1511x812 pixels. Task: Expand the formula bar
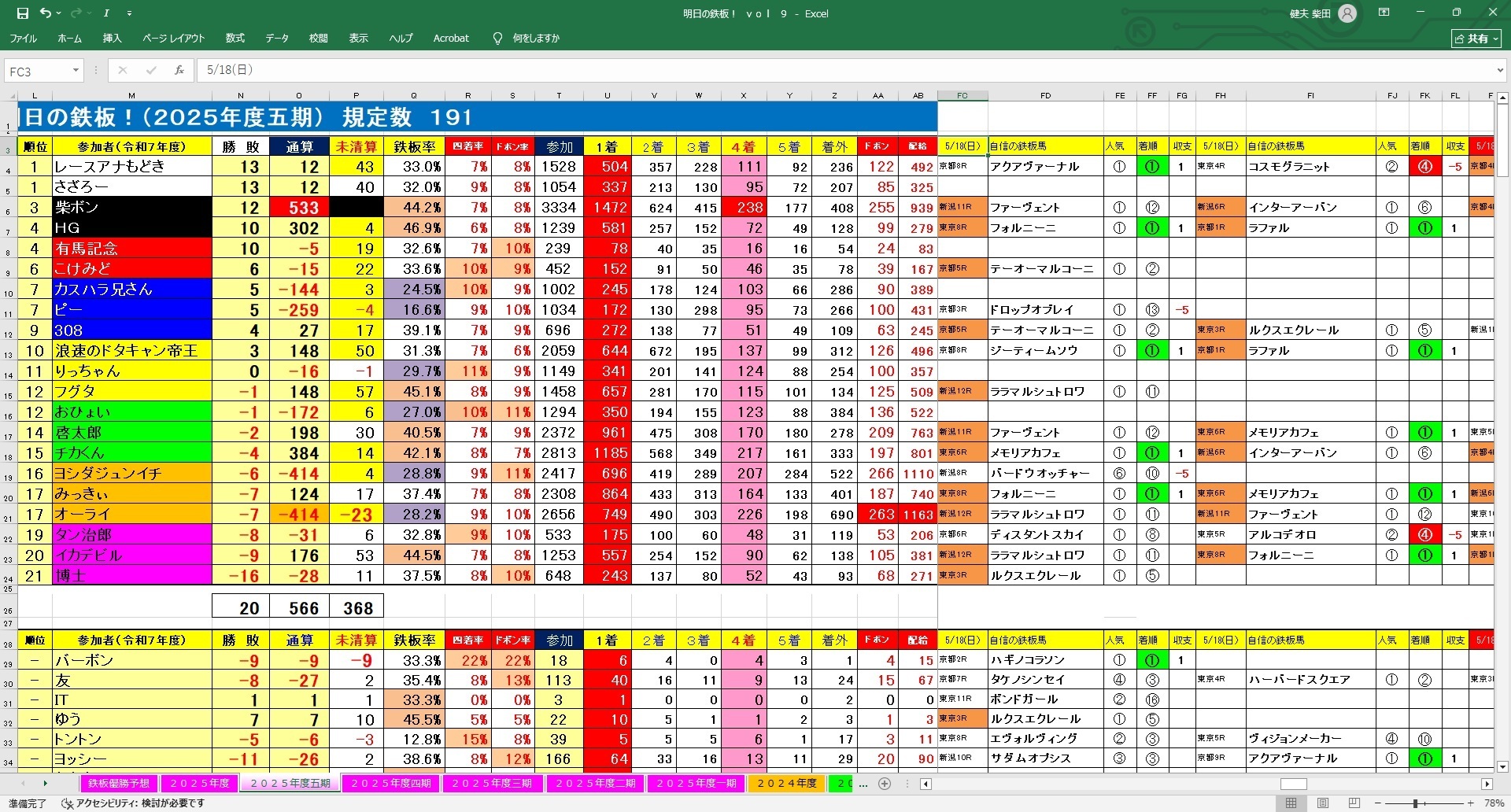[1499, 71]
